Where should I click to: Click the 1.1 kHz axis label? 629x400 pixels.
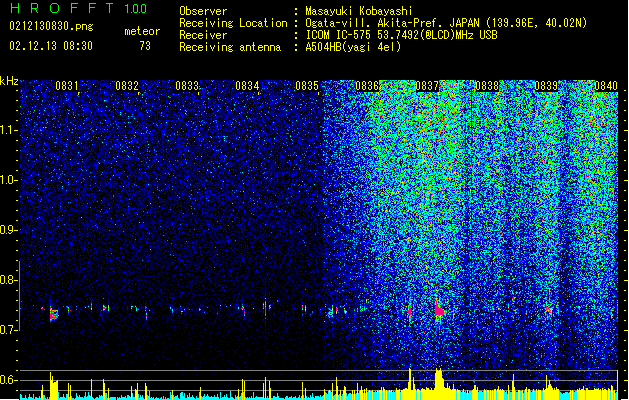click(x=9, y=130)
